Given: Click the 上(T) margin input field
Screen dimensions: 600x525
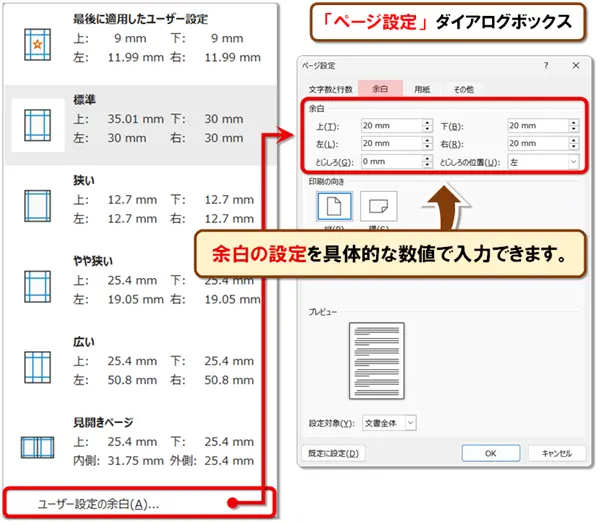Looking at the screenshot, I should pos(391,126).
